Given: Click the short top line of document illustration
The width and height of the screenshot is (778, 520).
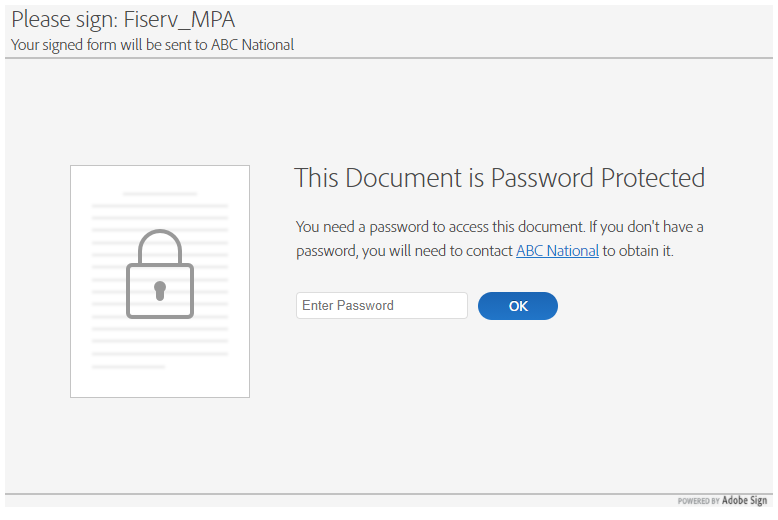Looking at the screenshot, I should click(160, 194).
